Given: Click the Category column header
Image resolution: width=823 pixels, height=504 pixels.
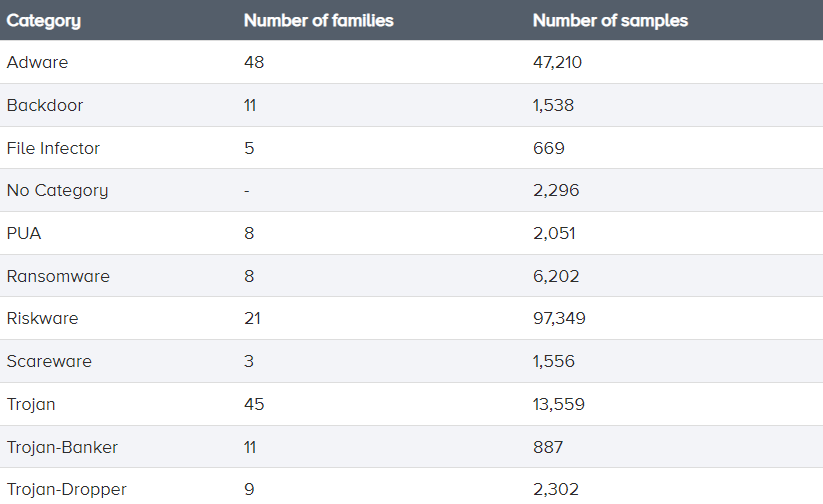Looking at the screenshot, I should tap(44, 20).
